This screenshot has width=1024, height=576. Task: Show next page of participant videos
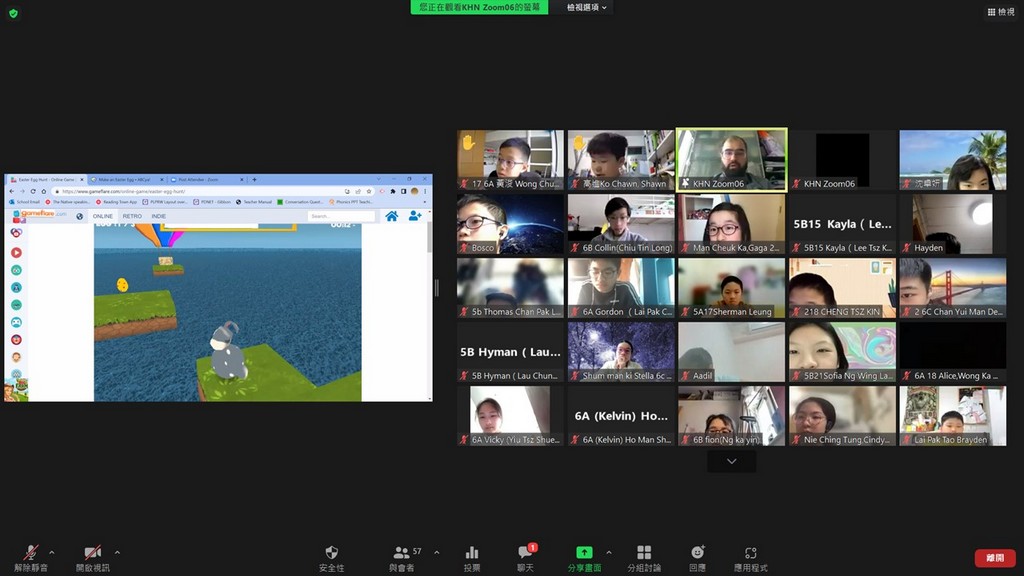[x=731, y=461]
